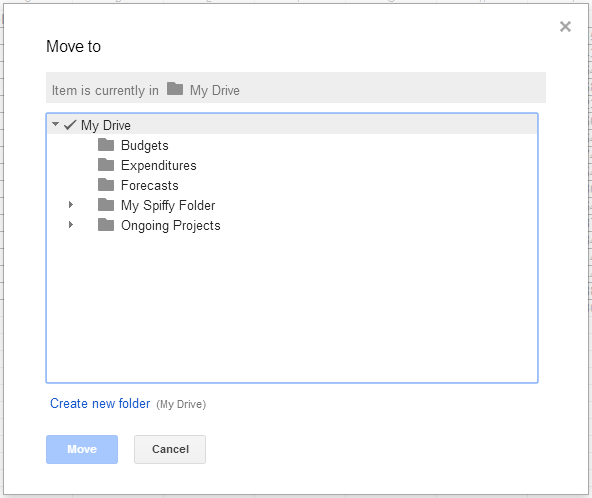592x498 pixels.
Task: Select the My Spiffy Folder label
Action: click(x=168, y=205)
